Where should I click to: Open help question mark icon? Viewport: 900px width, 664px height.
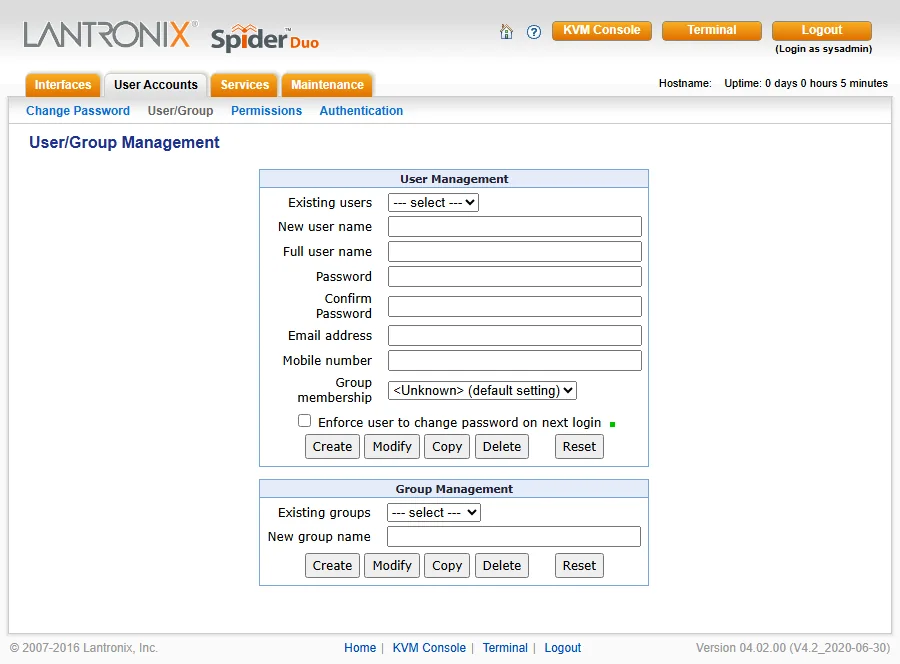(534, 32)
